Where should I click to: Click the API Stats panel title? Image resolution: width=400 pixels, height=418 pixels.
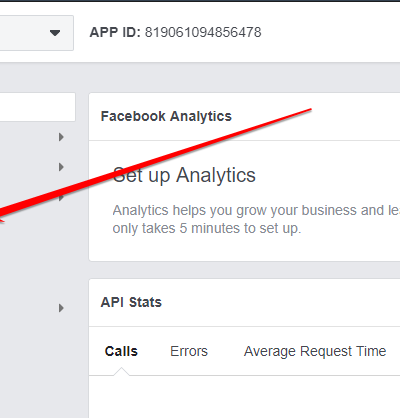tap(131, 302)
